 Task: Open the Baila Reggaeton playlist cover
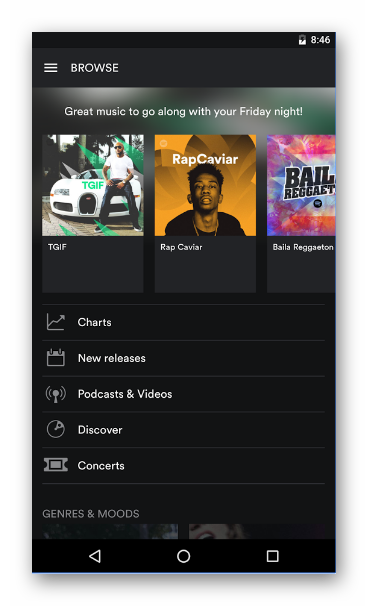click(301, 185)
